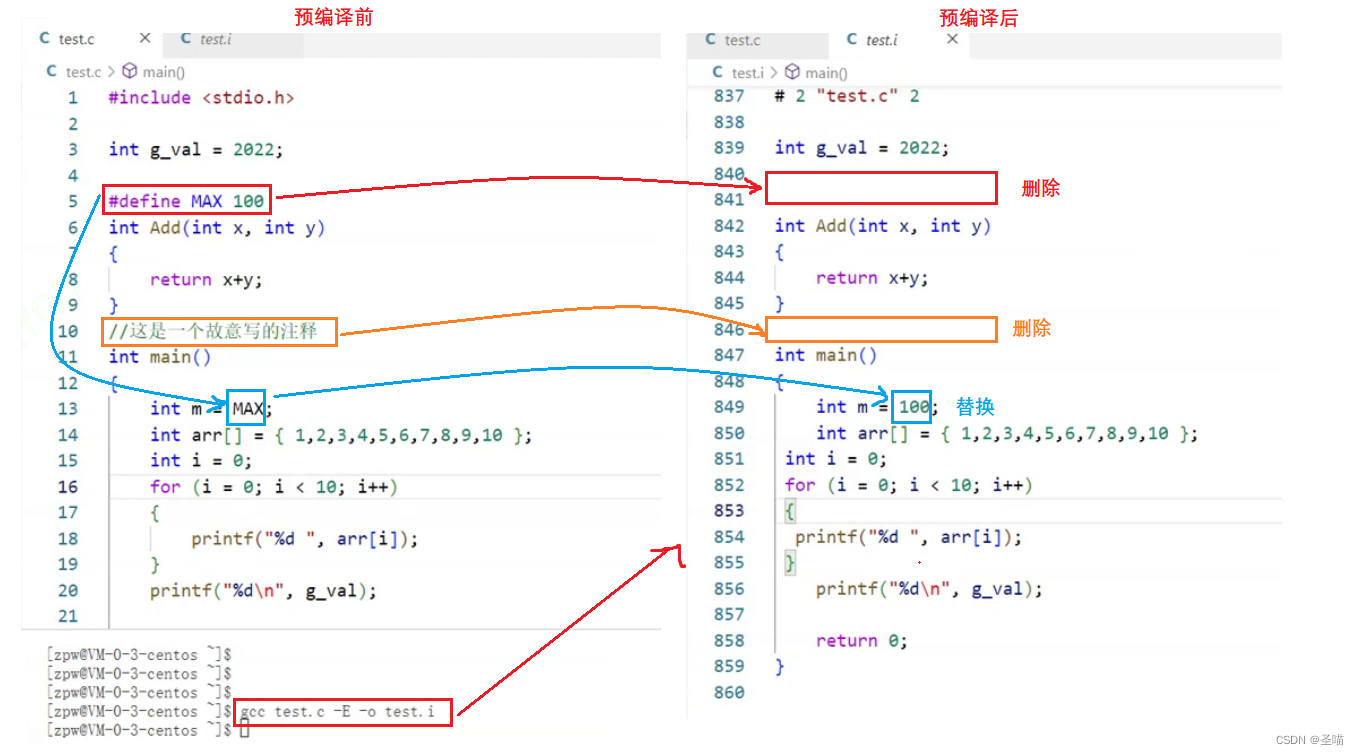Click printf g_val statement on line 20

[263, 591]
